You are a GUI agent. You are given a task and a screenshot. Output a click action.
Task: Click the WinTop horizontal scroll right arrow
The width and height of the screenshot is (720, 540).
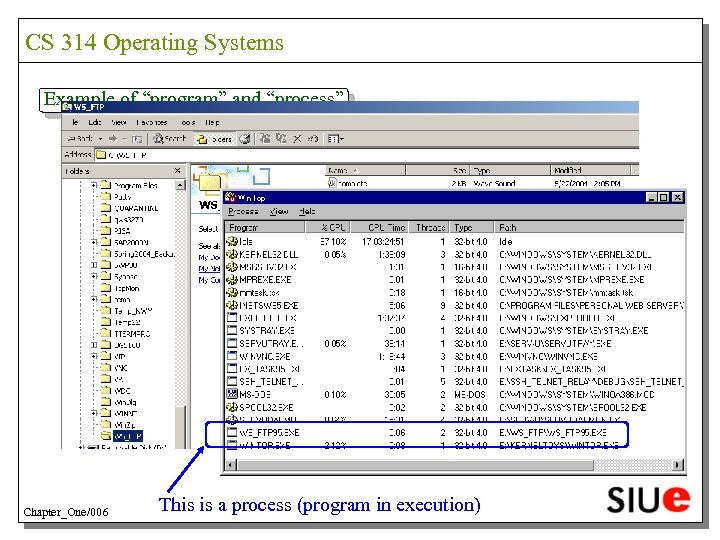[678, 465]
